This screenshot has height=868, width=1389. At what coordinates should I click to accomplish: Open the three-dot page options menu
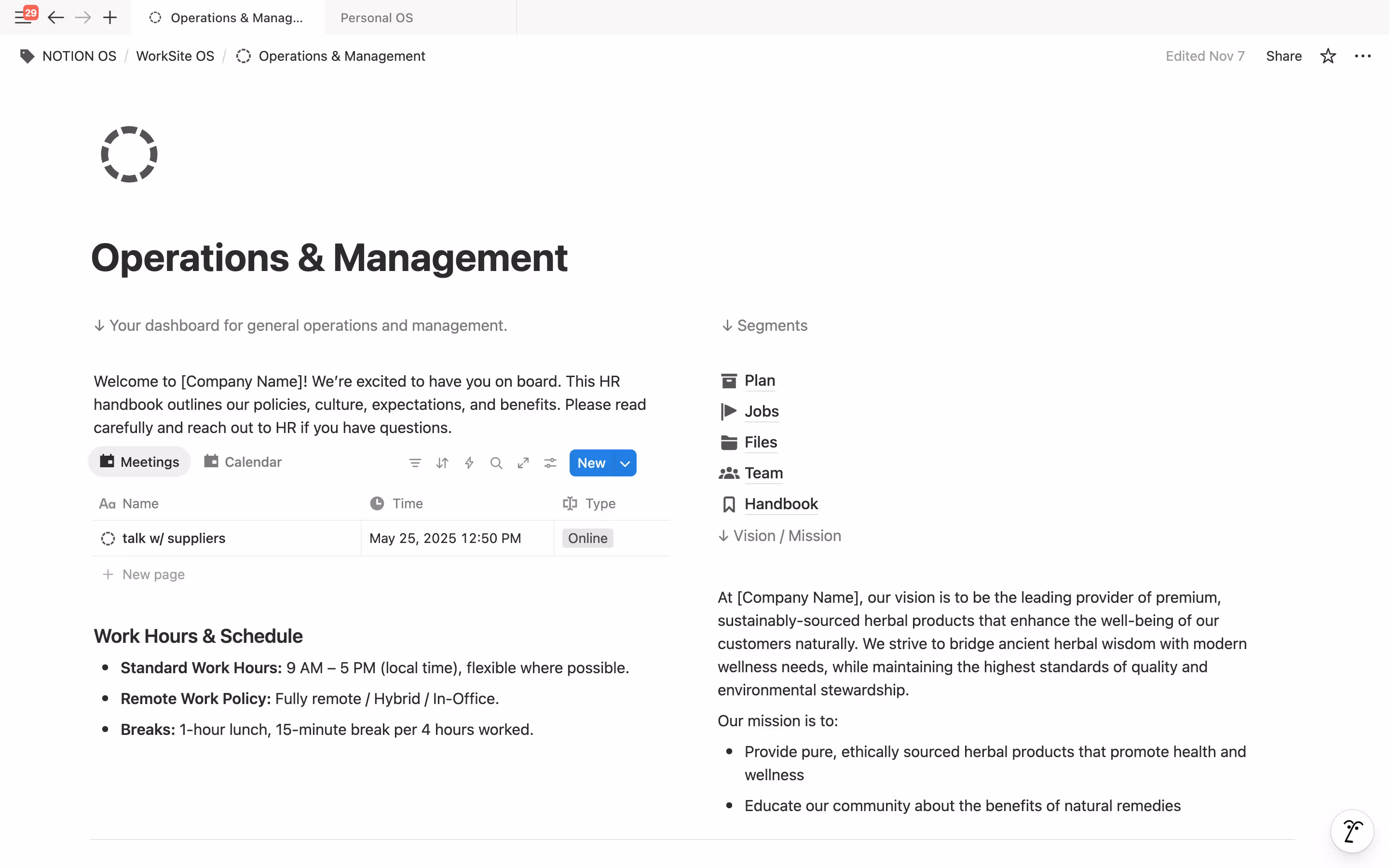[x=1362, y=55]
